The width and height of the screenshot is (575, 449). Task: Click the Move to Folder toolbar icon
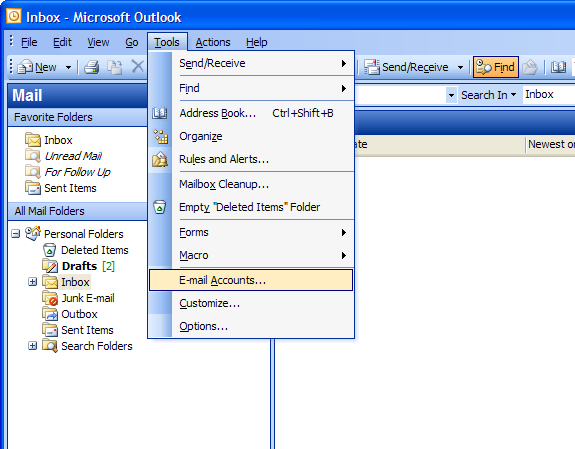coord(114,67)
